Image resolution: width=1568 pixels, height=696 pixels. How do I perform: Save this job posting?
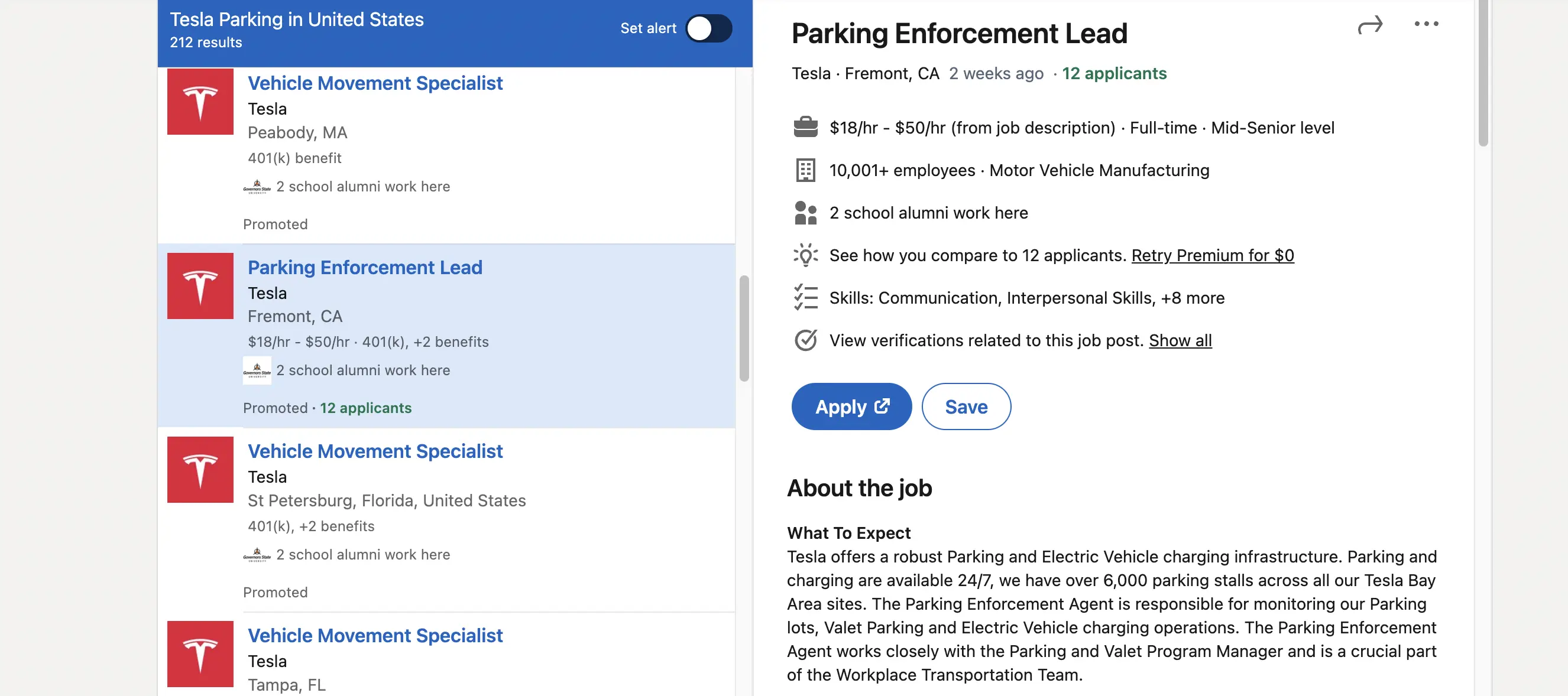click(x=966, y=406)
